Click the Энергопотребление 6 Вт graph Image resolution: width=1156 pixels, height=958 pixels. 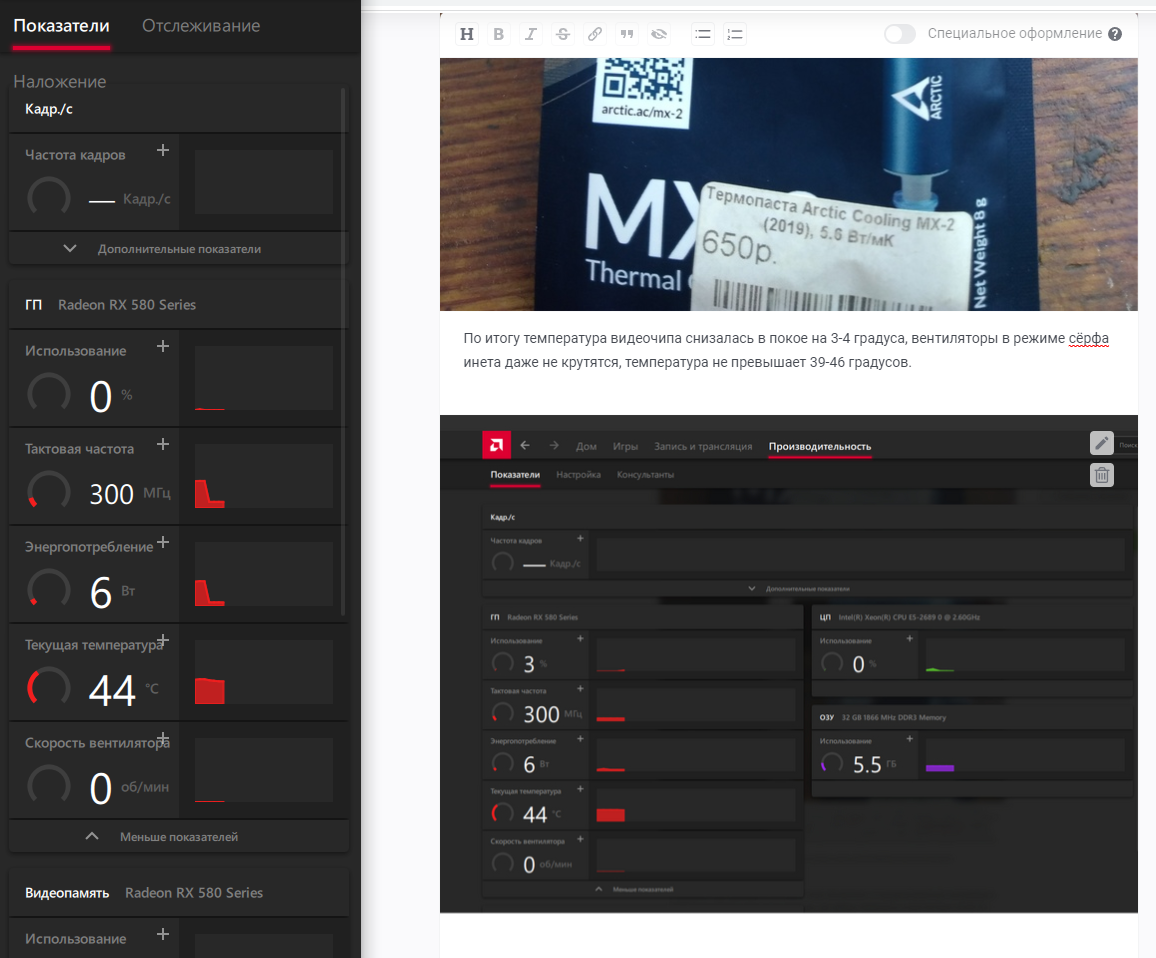click(x=264, y=575)
